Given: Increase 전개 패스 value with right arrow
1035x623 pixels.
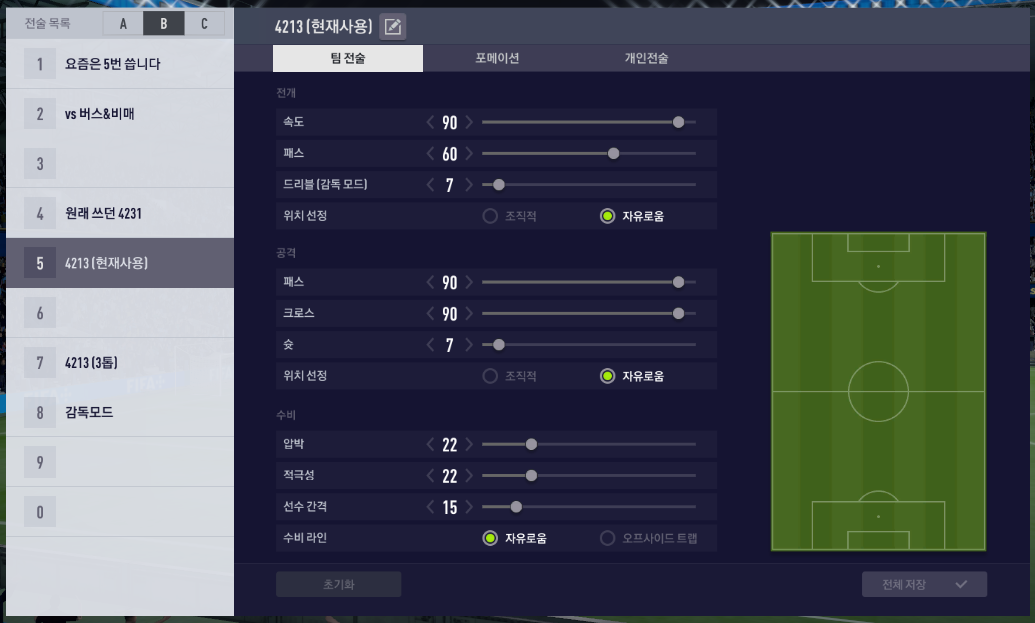Looking at the screenshot, I should [x=469, y=154].
